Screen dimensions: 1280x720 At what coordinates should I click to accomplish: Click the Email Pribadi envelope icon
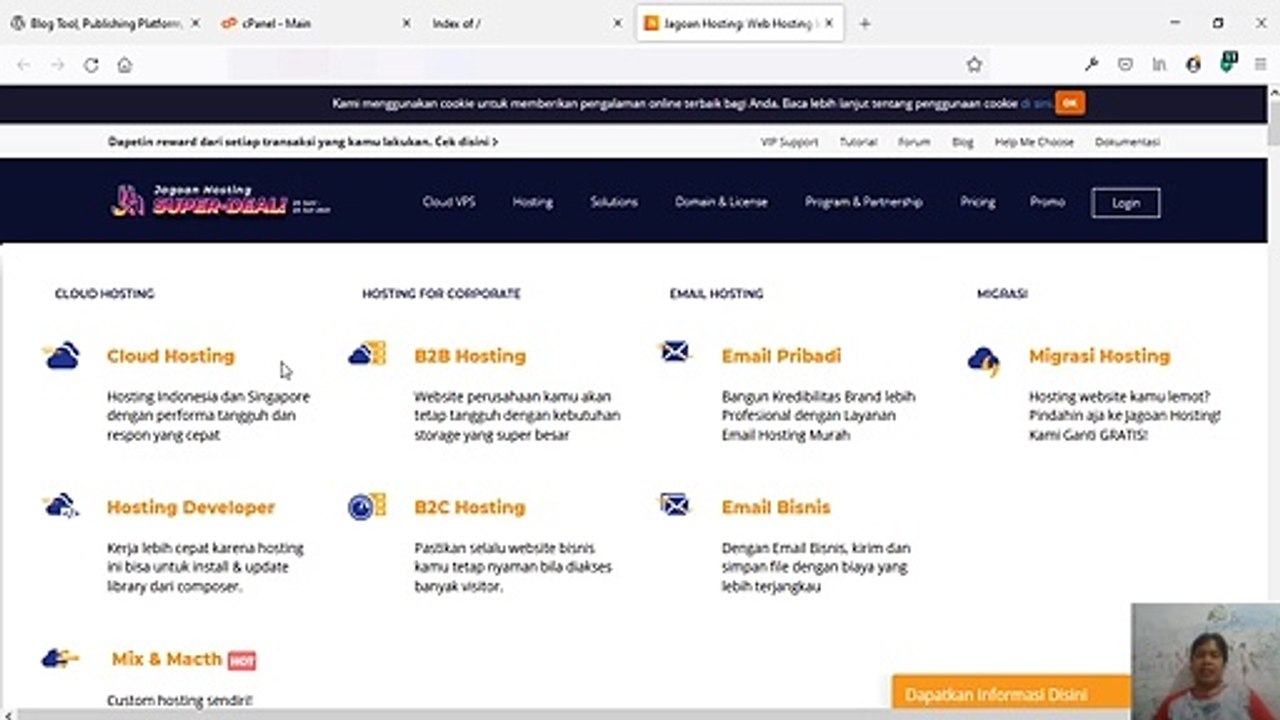pyautogui.click(x=675, y=352)
